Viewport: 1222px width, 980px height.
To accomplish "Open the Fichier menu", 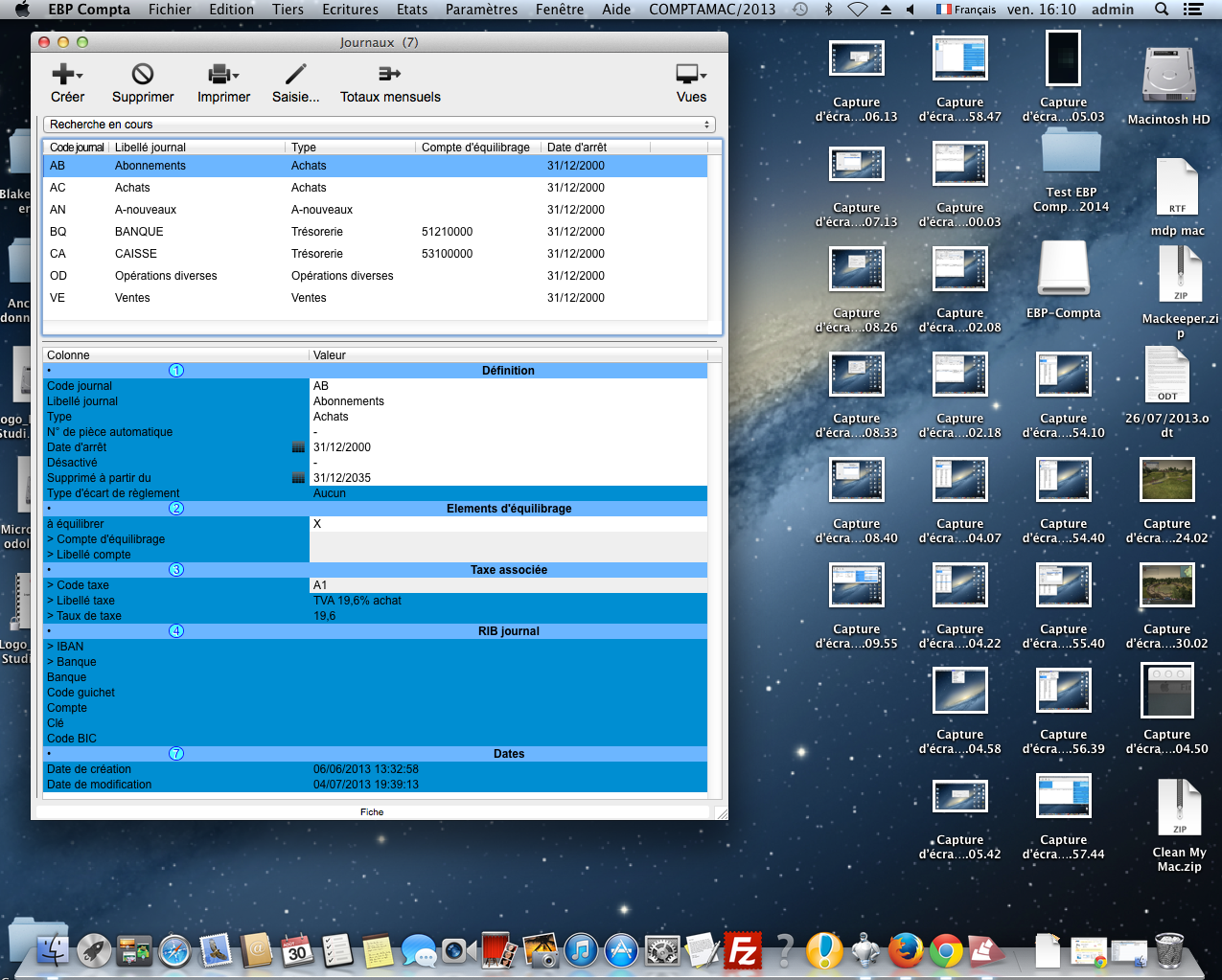I will (x=170, y=10).
